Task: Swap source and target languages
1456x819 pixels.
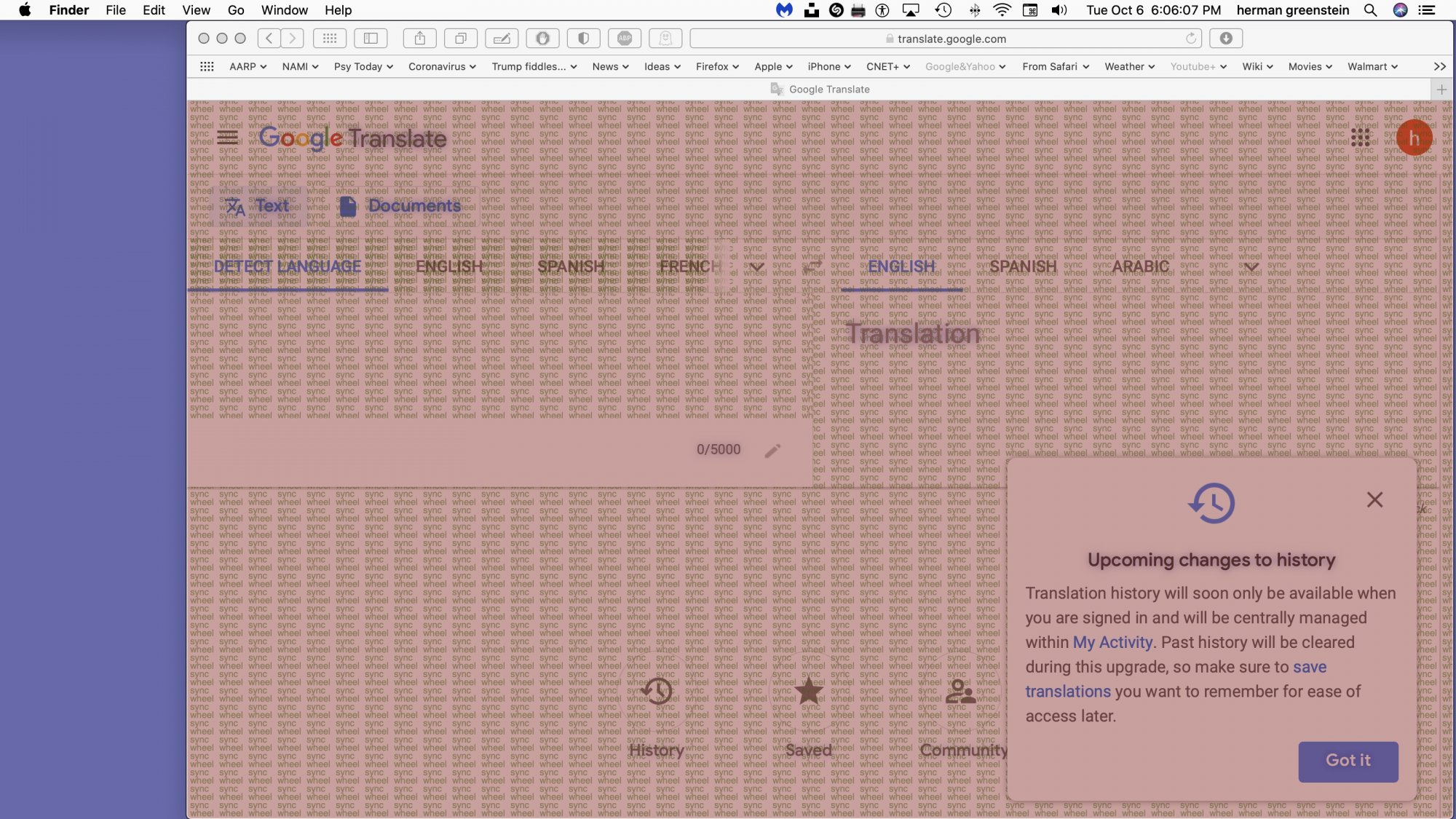Action: (812, 266)
